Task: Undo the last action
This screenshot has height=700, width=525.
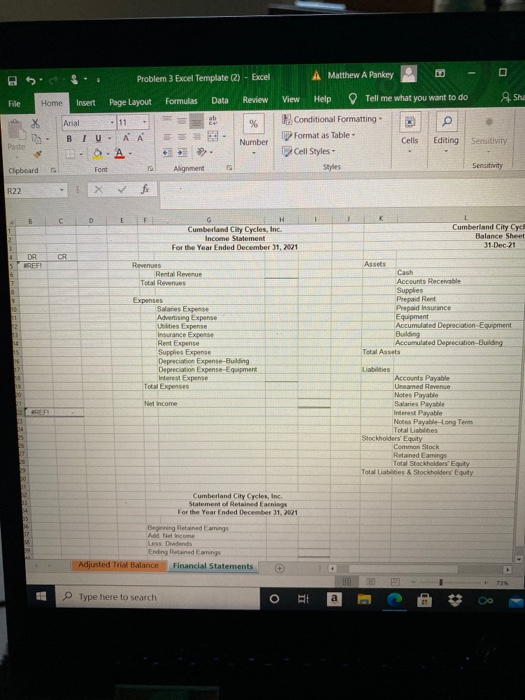Action: pos(31,80)
